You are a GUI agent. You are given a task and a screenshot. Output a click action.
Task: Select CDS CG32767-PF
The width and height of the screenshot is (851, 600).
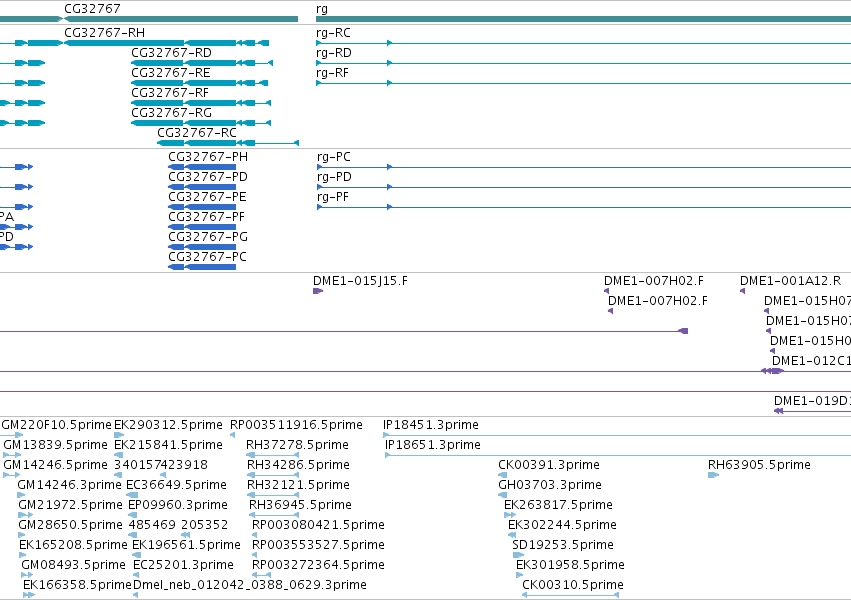coord(206,217)
